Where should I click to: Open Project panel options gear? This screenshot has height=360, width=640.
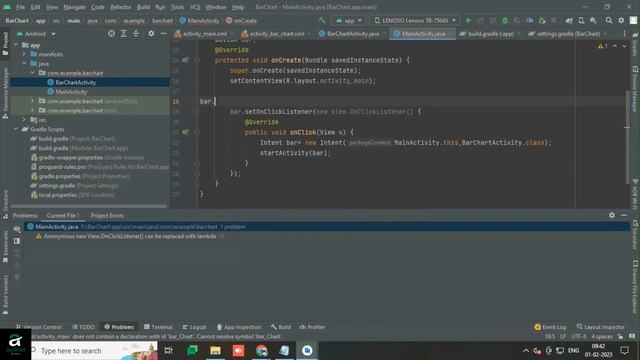pos(151,33)
